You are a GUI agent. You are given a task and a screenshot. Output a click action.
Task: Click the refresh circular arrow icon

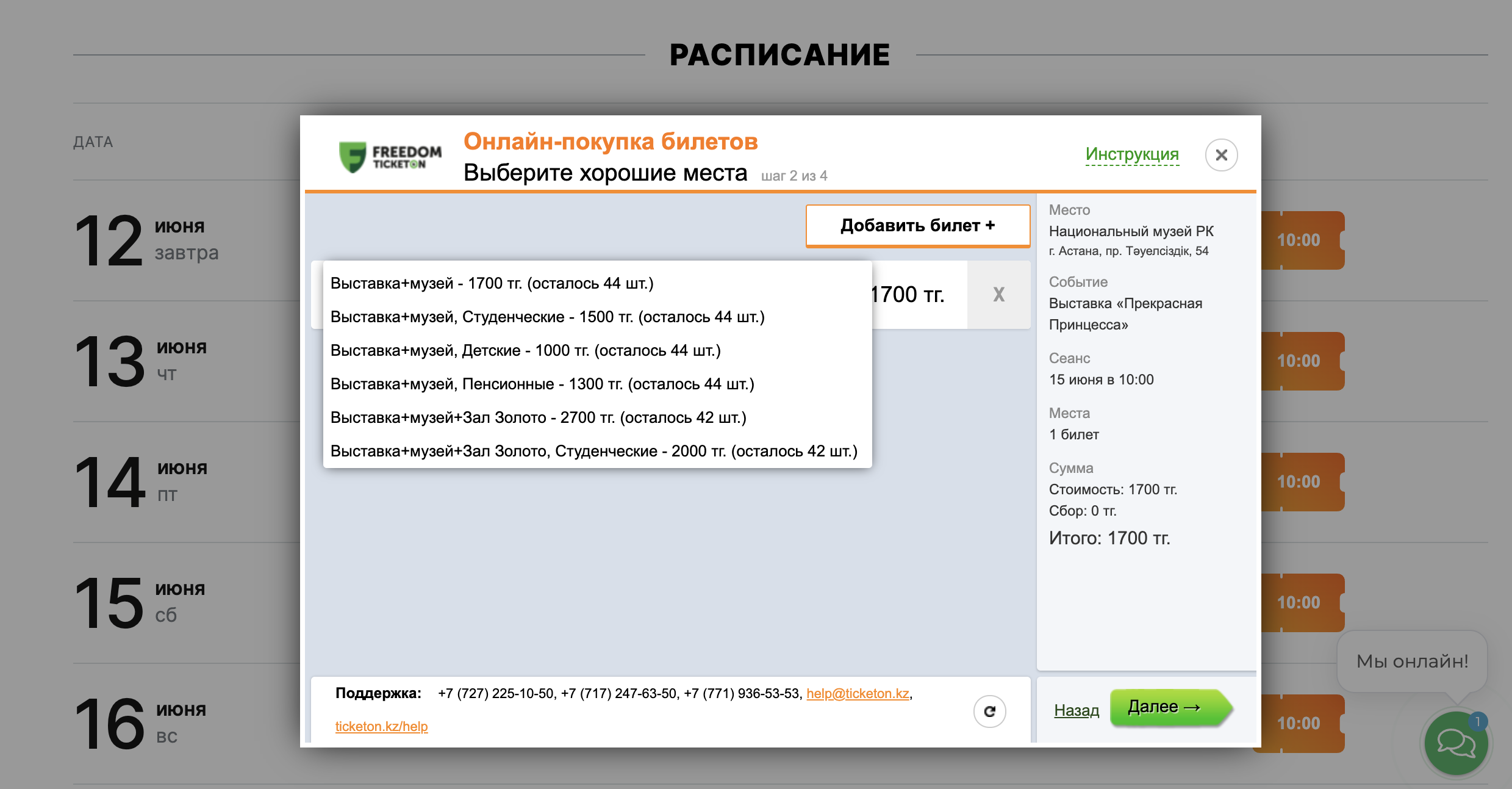pyautogui.click(x=989, y=712)
